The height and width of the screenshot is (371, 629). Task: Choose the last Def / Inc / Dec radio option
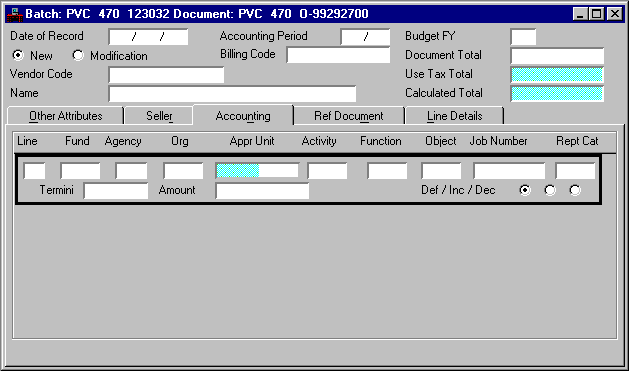(575, 190)
